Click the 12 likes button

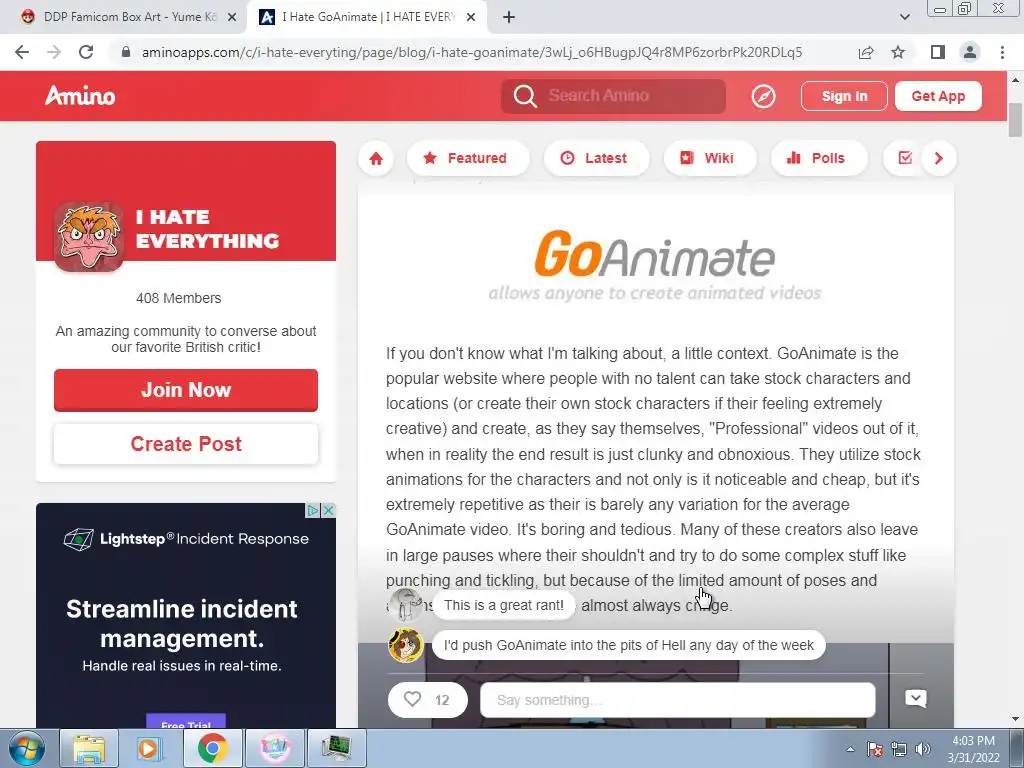(x=428, y=700)
